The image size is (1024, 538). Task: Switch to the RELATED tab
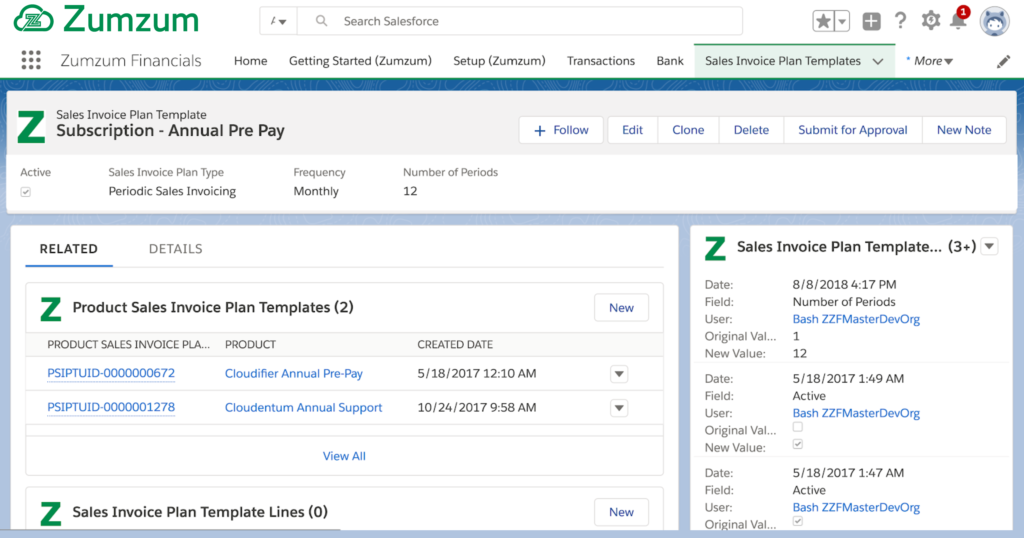[x=69, y=249]
